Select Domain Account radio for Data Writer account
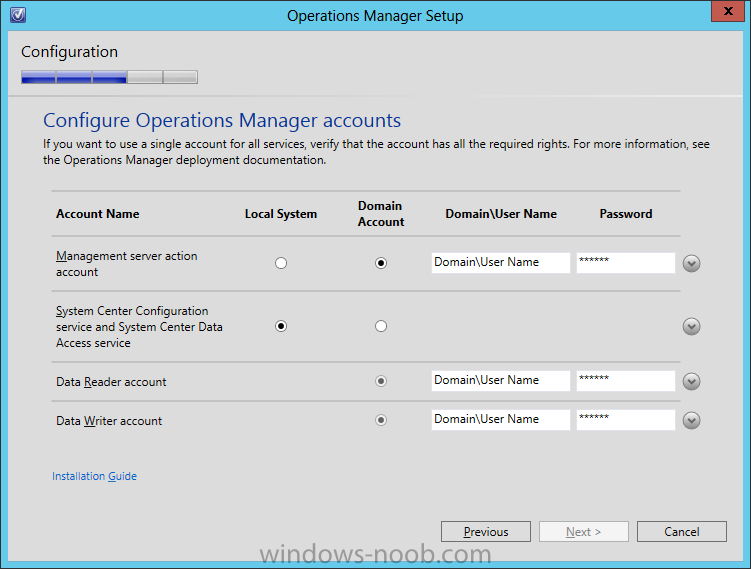The height and width of the screenshot is (569, 751). point(381,420)
